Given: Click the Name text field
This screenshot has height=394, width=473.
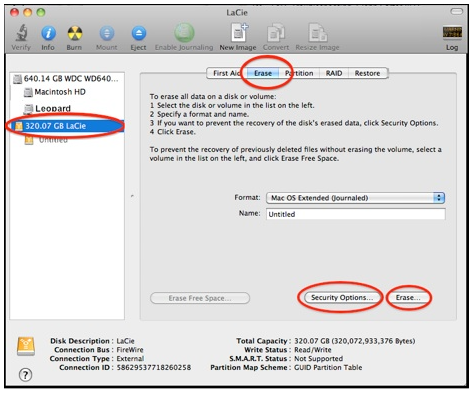Looking at the screenshot, I should click(x=355, y=214).
